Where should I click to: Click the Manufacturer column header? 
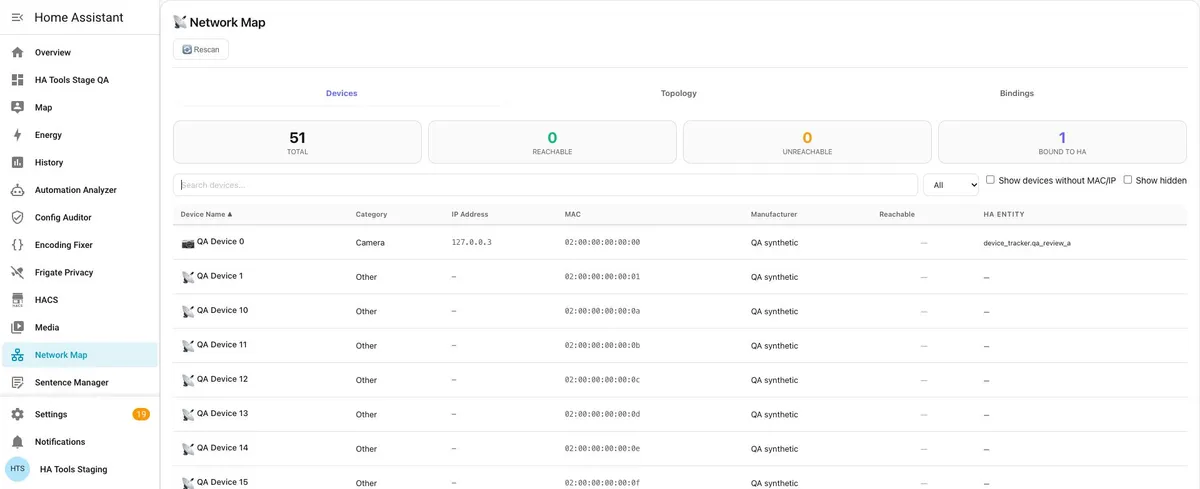point(774,214)
